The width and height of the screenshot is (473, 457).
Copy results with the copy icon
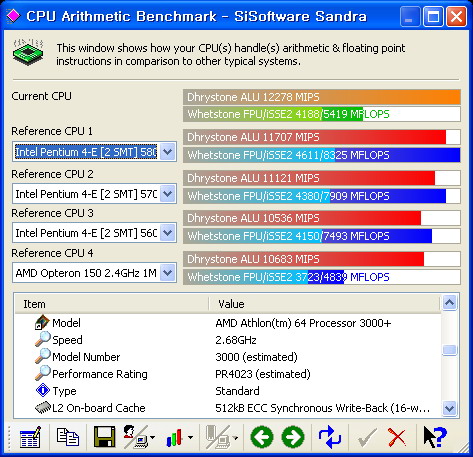tap(68, 437)
